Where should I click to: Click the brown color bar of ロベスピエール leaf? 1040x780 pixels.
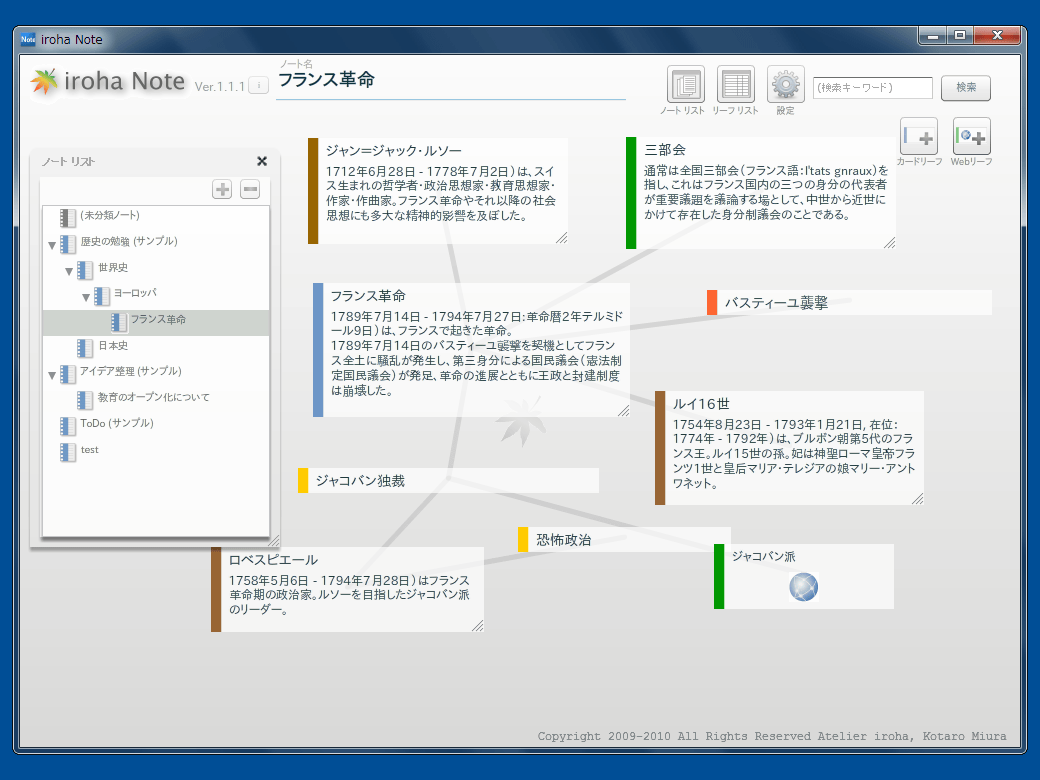[x=216, y=590]
